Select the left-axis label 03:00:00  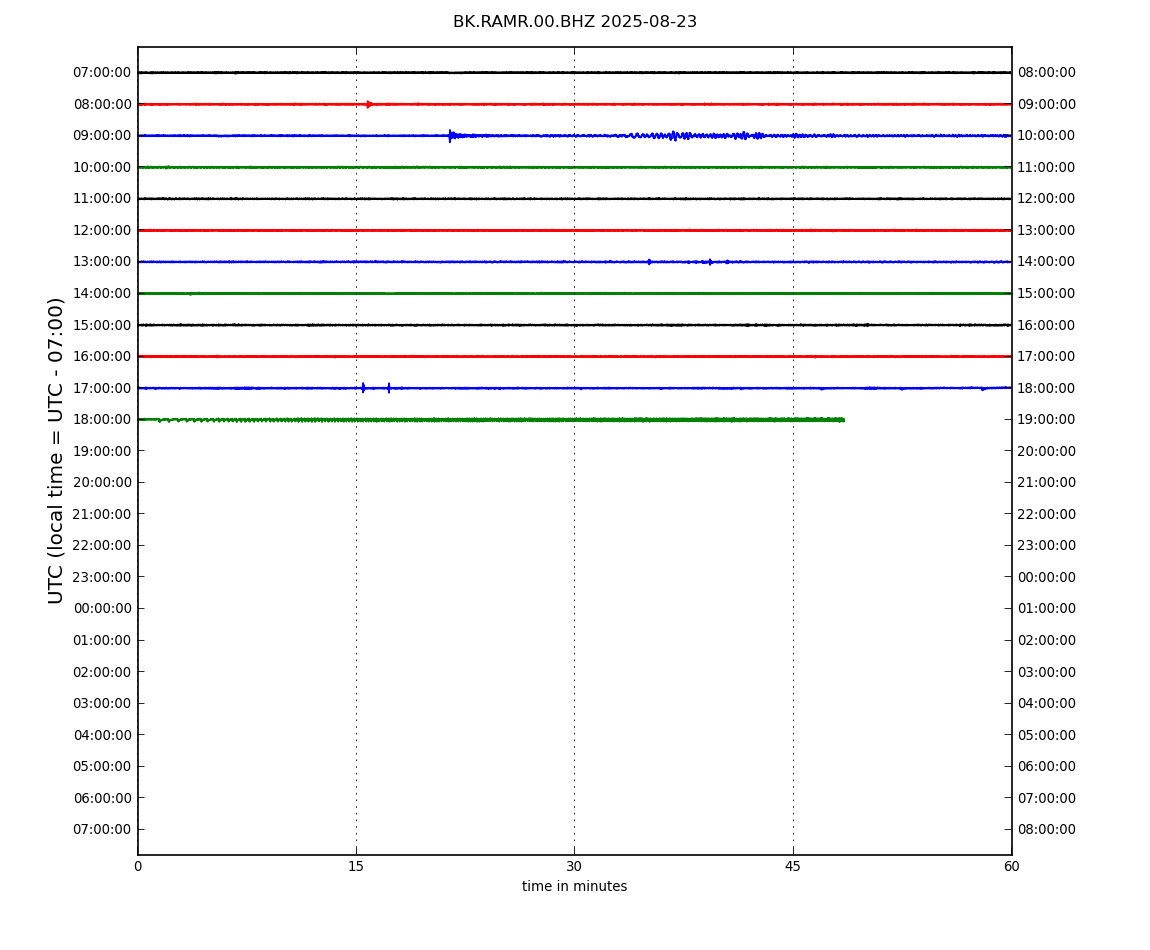click(x=103, y=704)
